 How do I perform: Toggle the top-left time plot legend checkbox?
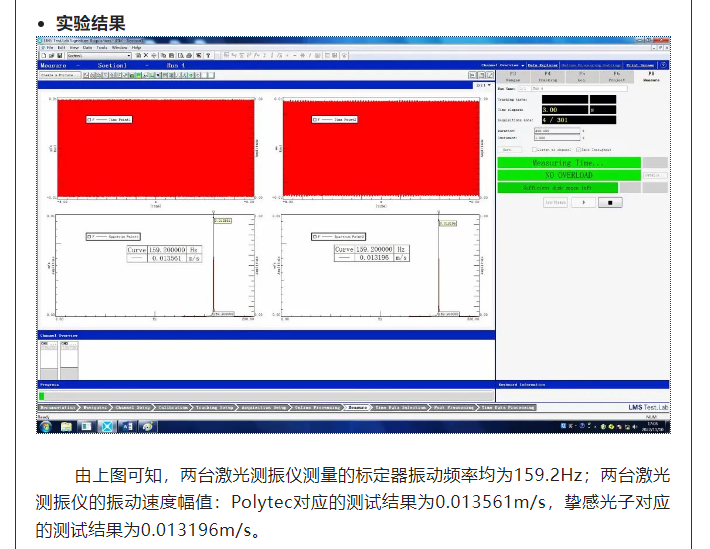pyautogui.click(x=89, y=120)
